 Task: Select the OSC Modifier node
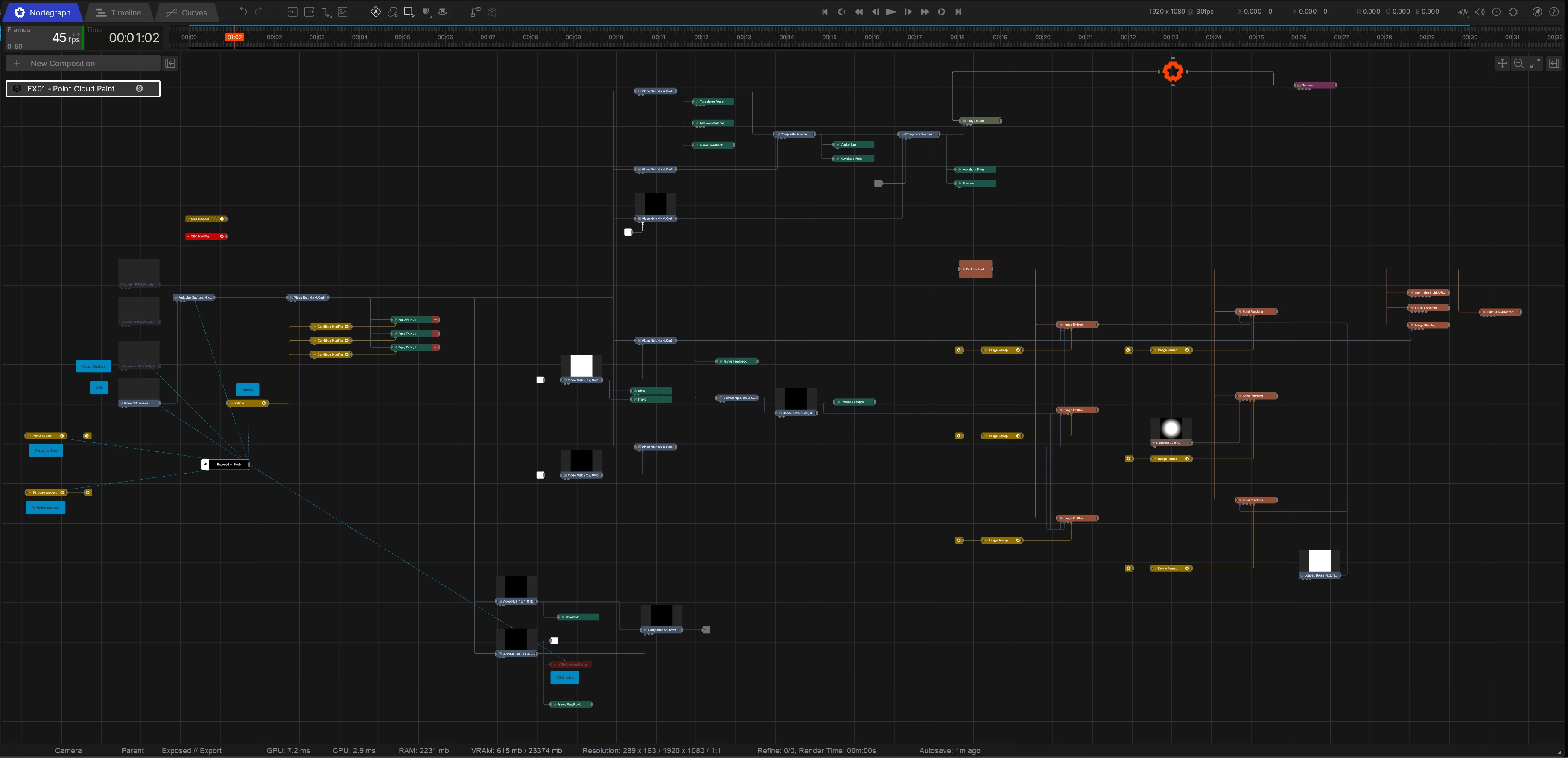(x=206, y=236)
